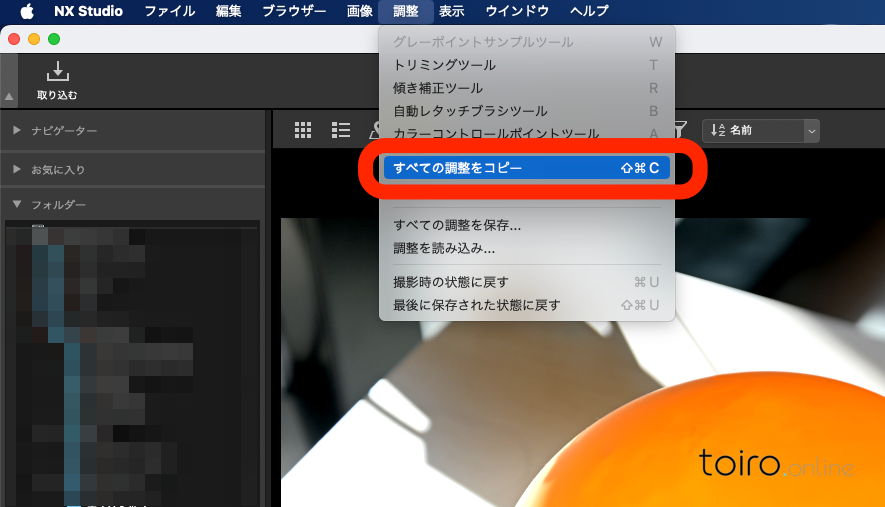Image resolution: width=885 pixels, height=507 pixels.
Task: Expand the お気に入り panel
Action: 17,169
